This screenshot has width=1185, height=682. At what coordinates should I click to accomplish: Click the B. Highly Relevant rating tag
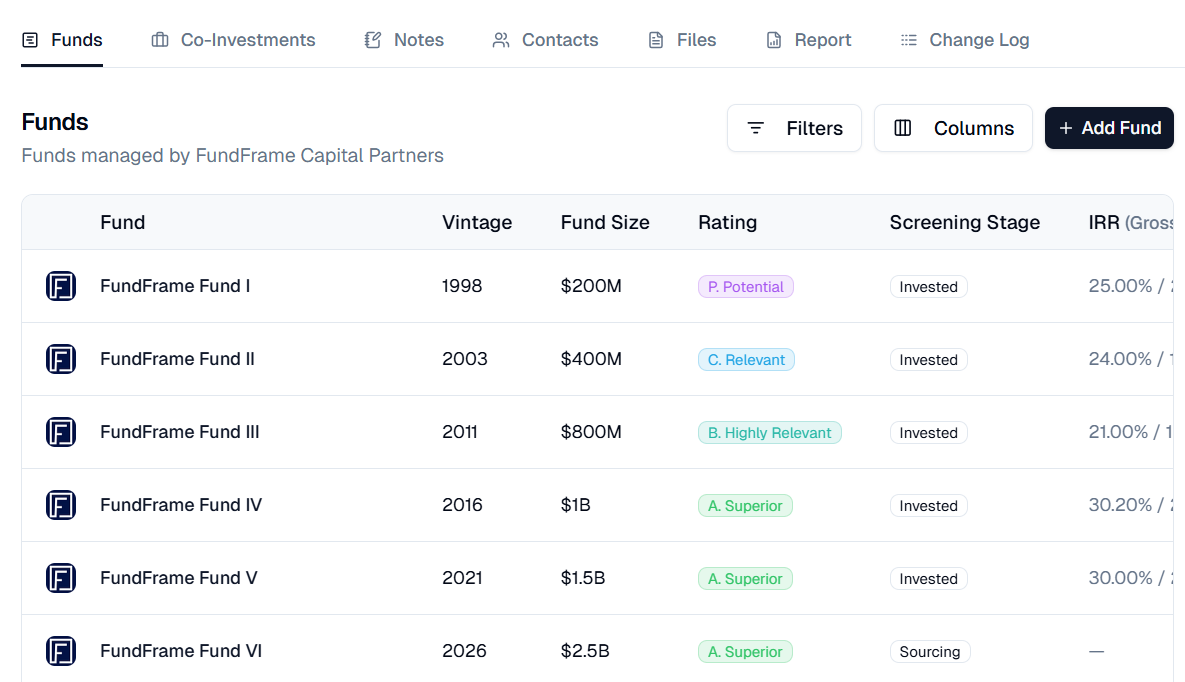click(769, 433)
